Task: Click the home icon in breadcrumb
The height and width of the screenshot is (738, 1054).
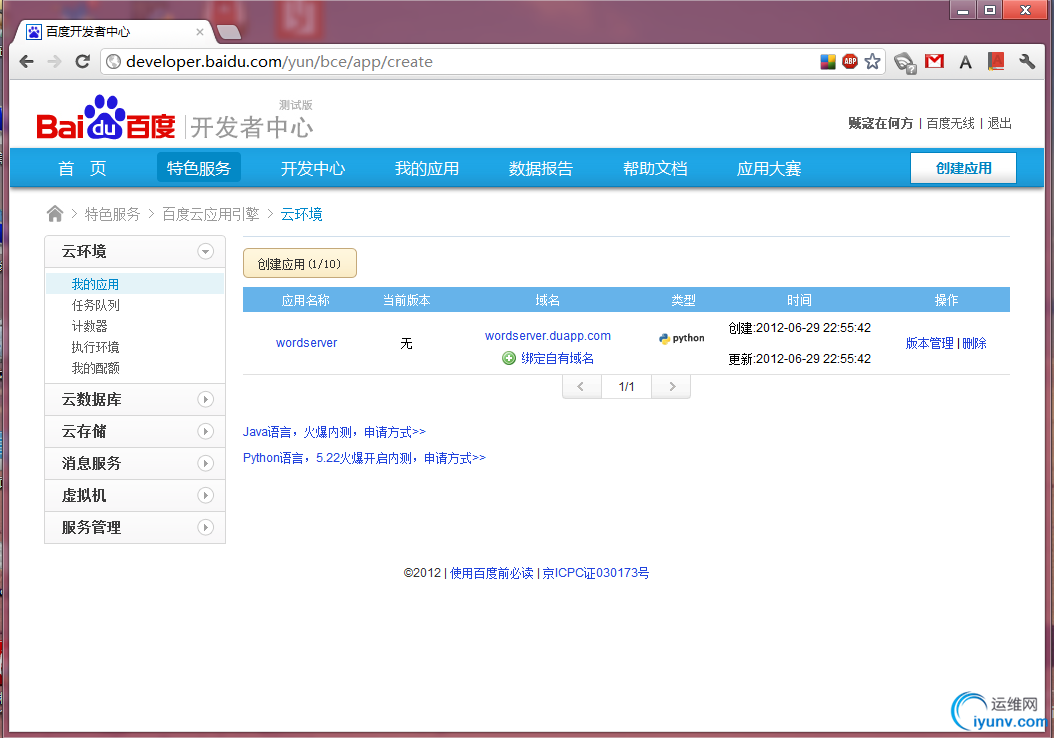Action: click(x=54, y=214)
